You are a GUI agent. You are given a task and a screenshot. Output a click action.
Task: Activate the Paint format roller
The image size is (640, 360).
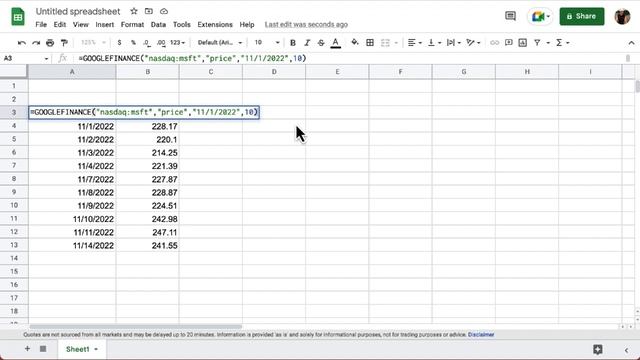[64, 42]
